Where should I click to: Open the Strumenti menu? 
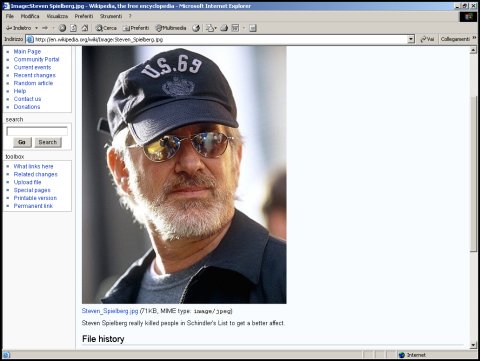(111, 16)
